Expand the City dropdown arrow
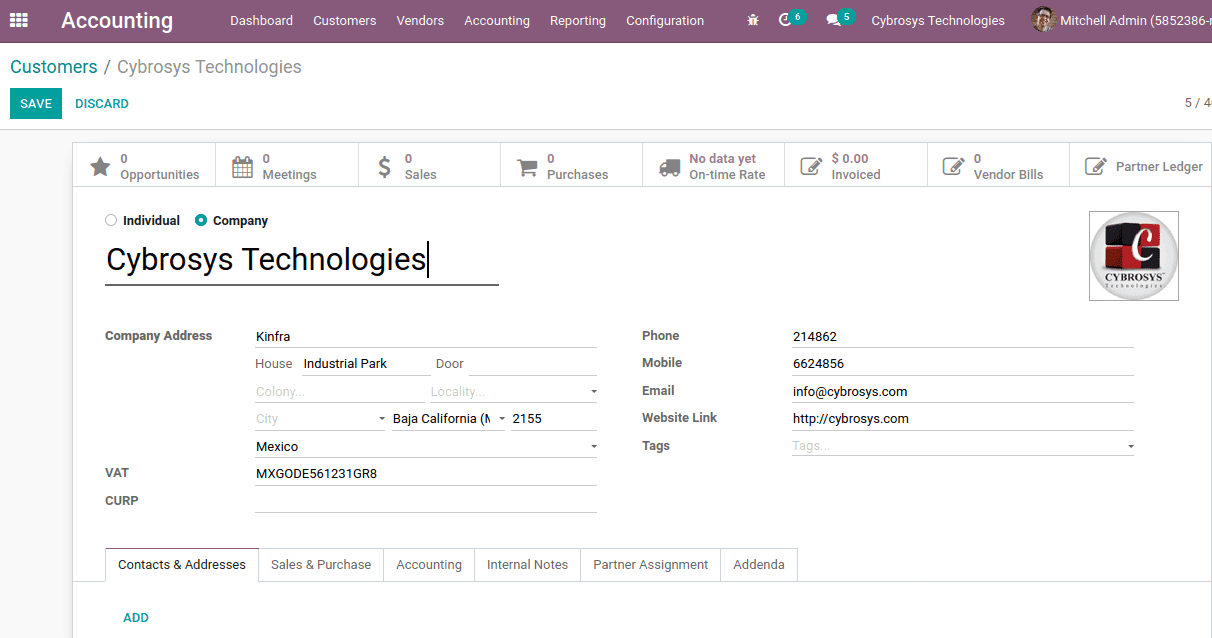1212x638 pixels. pyautogui.click(x=381, y=419)
